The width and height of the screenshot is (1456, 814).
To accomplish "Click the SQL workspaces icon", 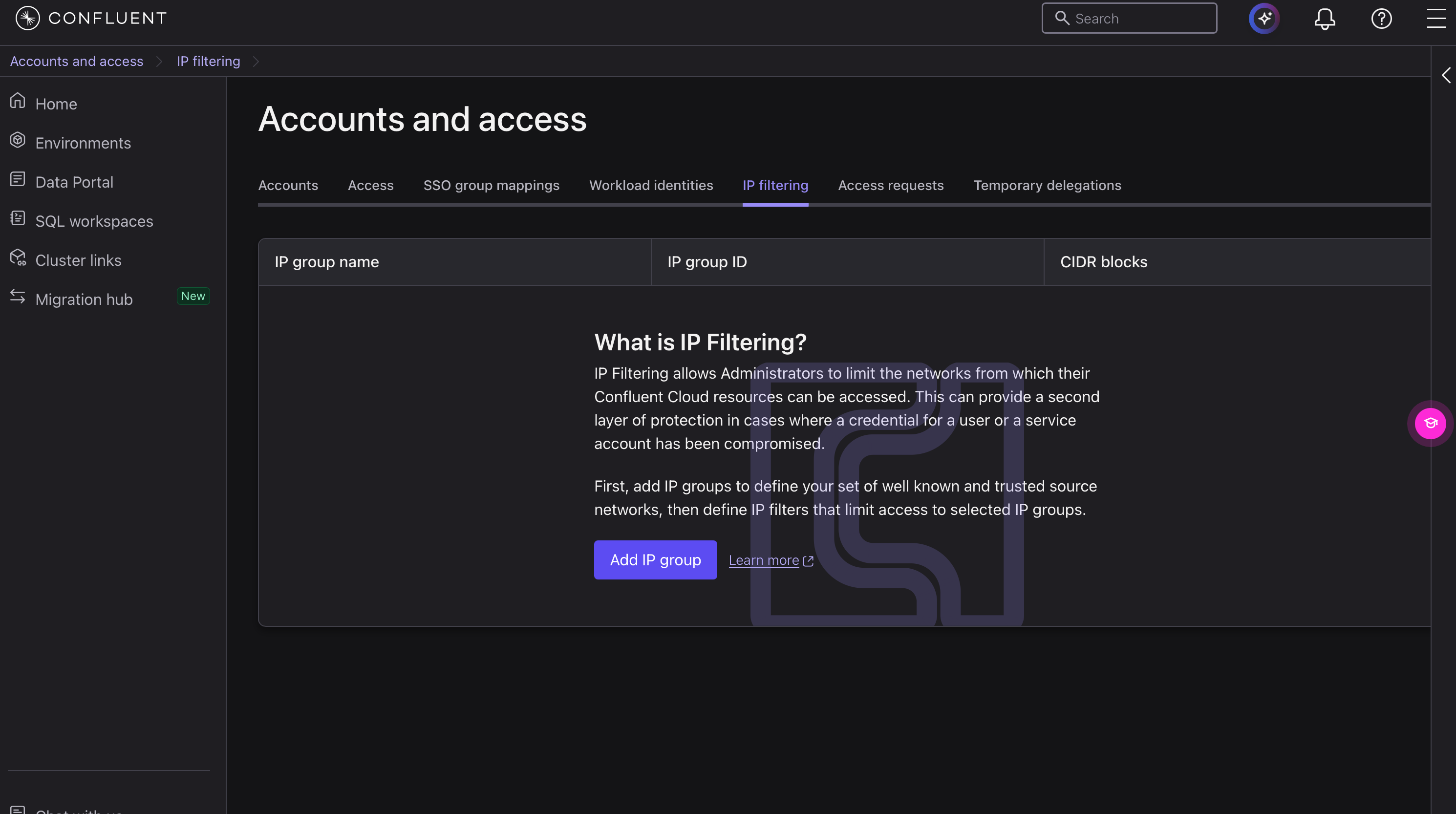I will [x=18, y=217].
